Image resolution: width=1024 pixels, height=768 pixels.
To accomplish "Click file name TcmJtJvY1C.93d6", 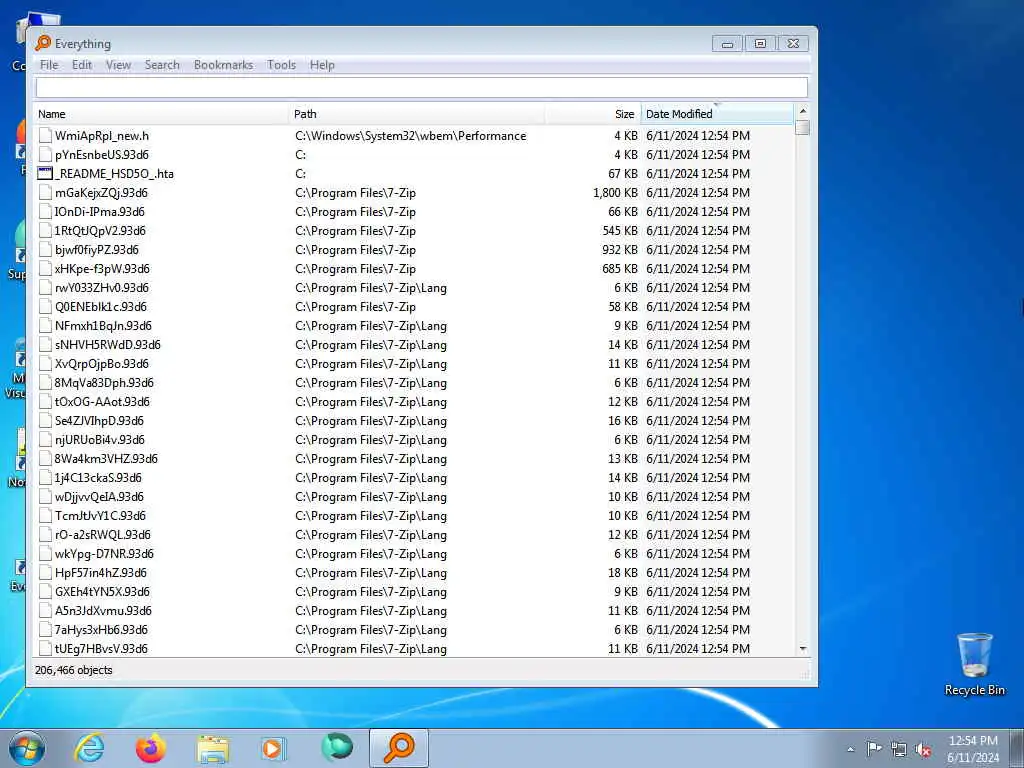I will point(100,515).
